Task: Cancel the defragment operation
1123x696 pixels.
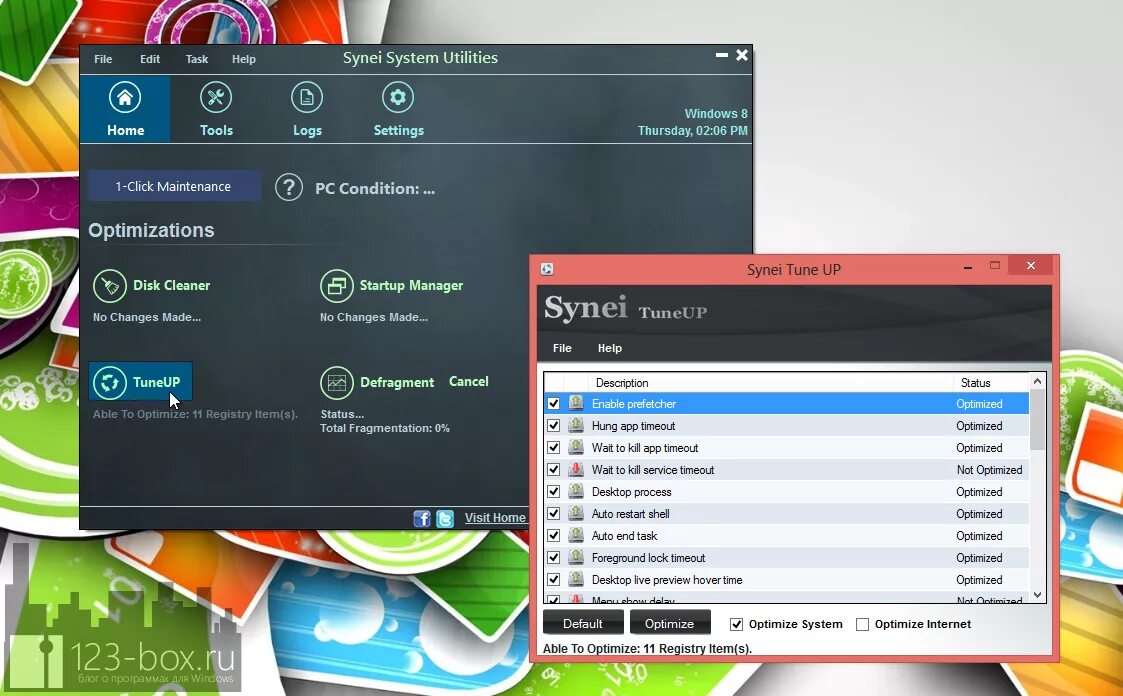Action: (x=468, y=382)
